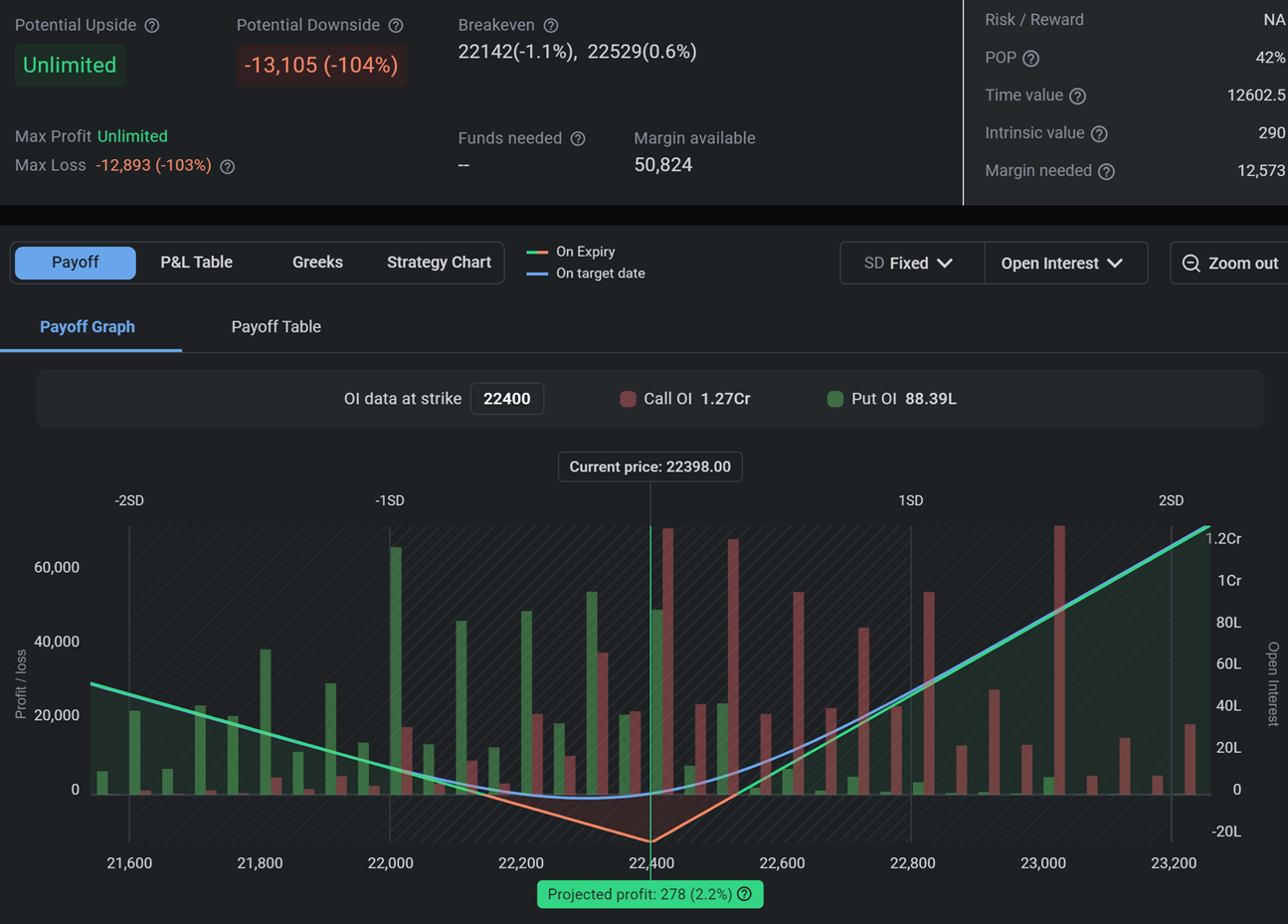This screenshot has height=924, width=1288.
Task: Click Funds needed question mark icon
Action: pyautogui.click(x=578, y=139)
